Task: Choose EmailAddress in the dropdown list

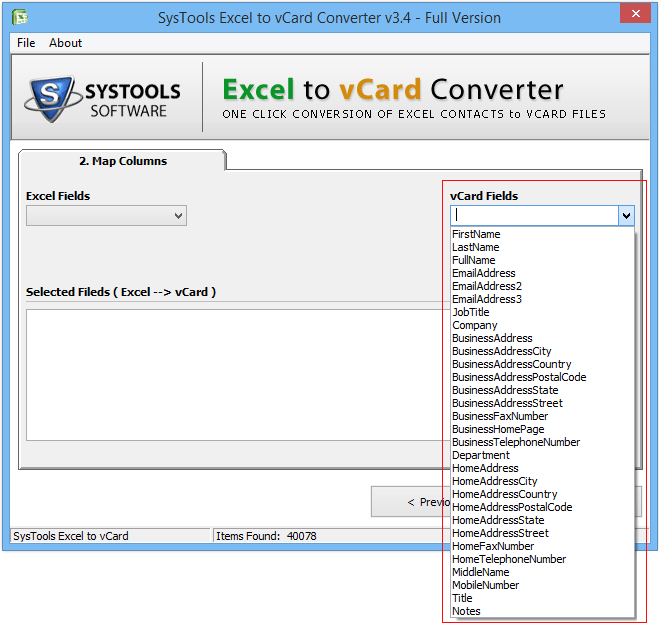Action: (x=542, y=273)
